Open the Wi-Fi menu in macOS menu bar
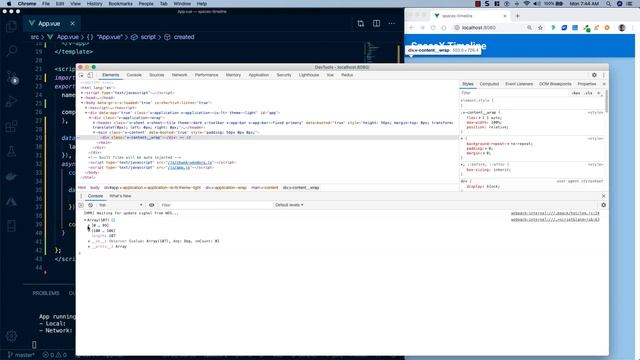The image size is (640, 360). [527, 4]
